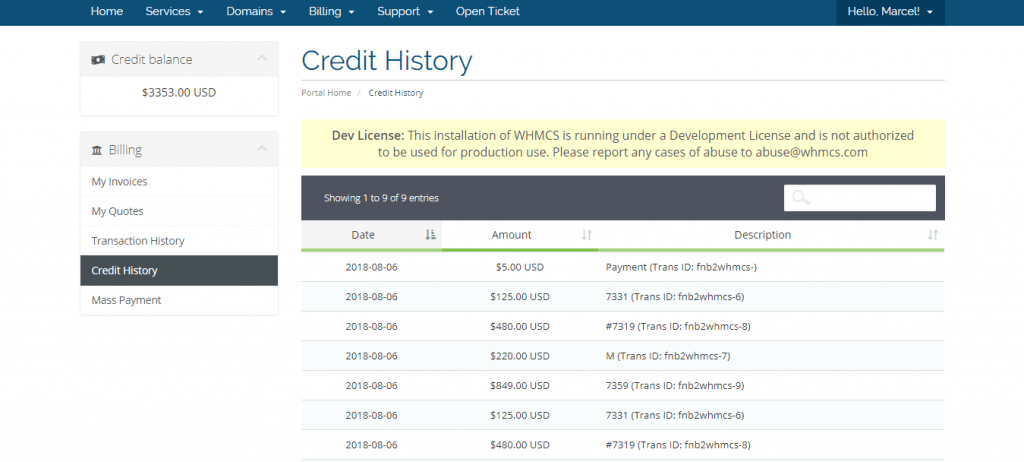Click the Amount column sort arrows

tap(587, 235)
